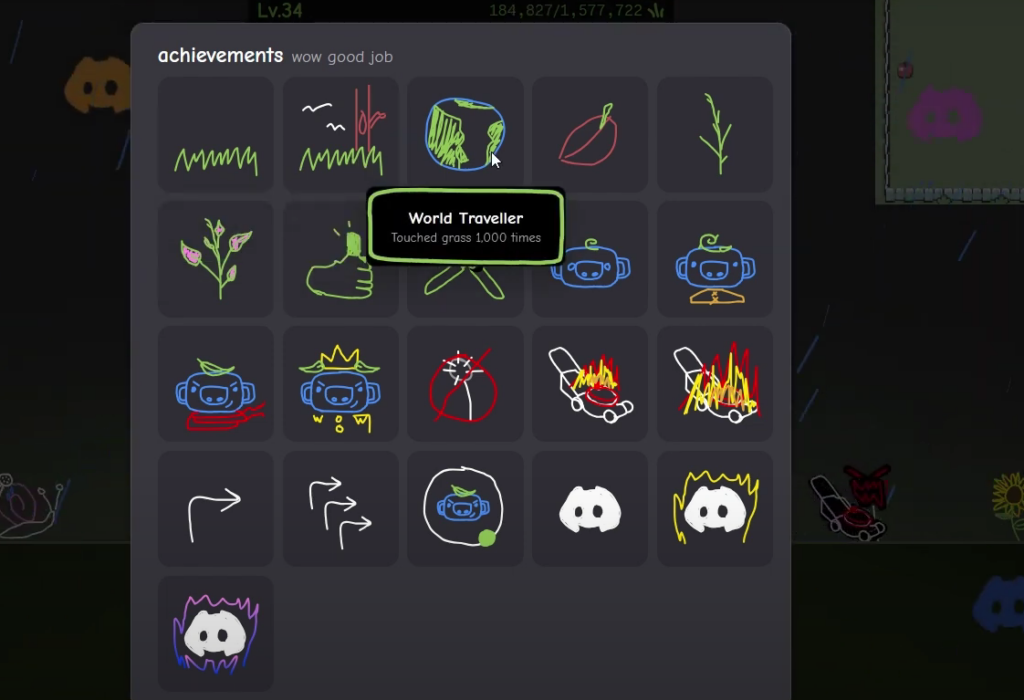Select the red leaf achievement icon
The width and height of the screenshot is (1024, 700).
590,134
